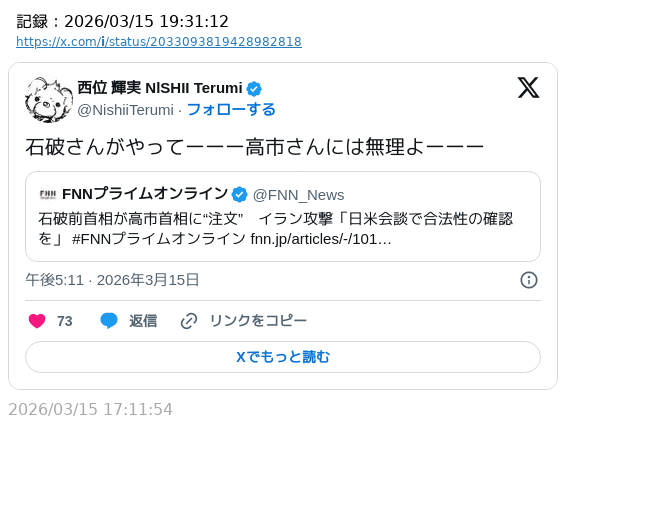This screenshot has height=525, width=660.
Task: Click the X logo in the tweet corner
Action: pos(528,88)
